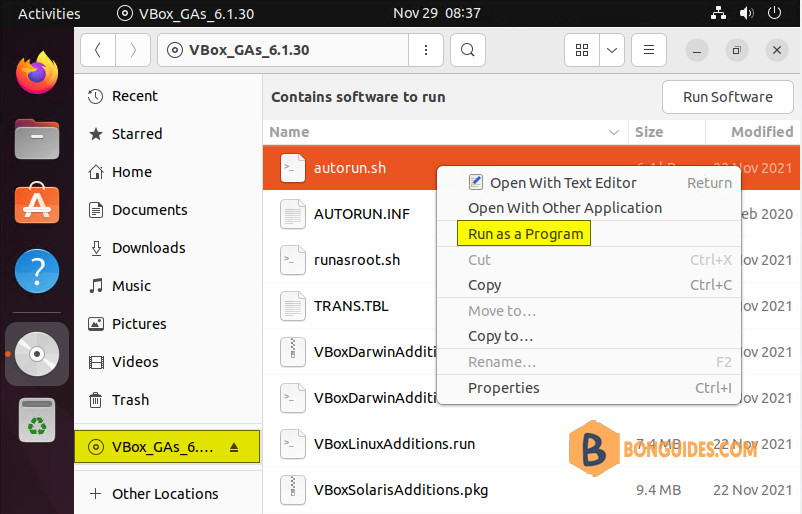Click Cut in the context menu

[x=479, y=260]
